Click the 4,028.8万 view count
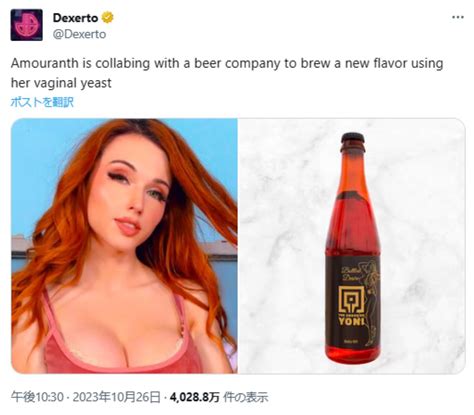Screen dimensions: 474x415 pos(195,397)
